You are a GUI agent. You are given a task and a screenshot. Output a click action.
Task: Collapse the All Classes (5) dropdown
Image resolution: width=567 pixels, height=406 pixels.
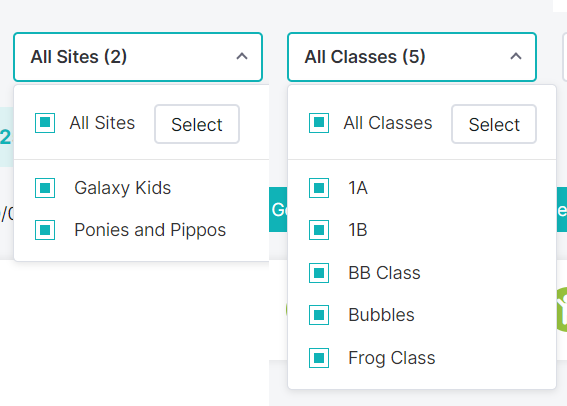(x=412, y=57)
